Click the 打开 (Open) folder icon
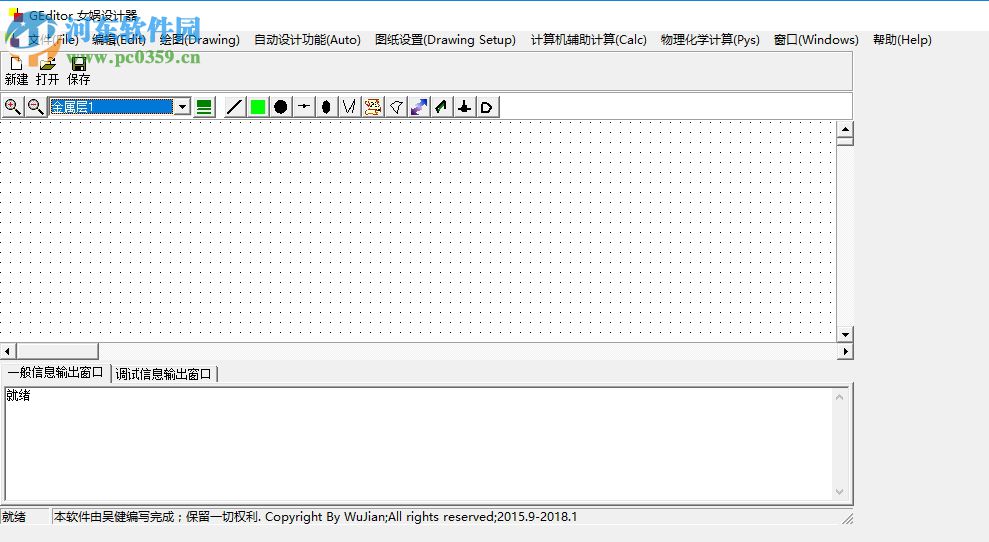 click(x=47, y=64)
